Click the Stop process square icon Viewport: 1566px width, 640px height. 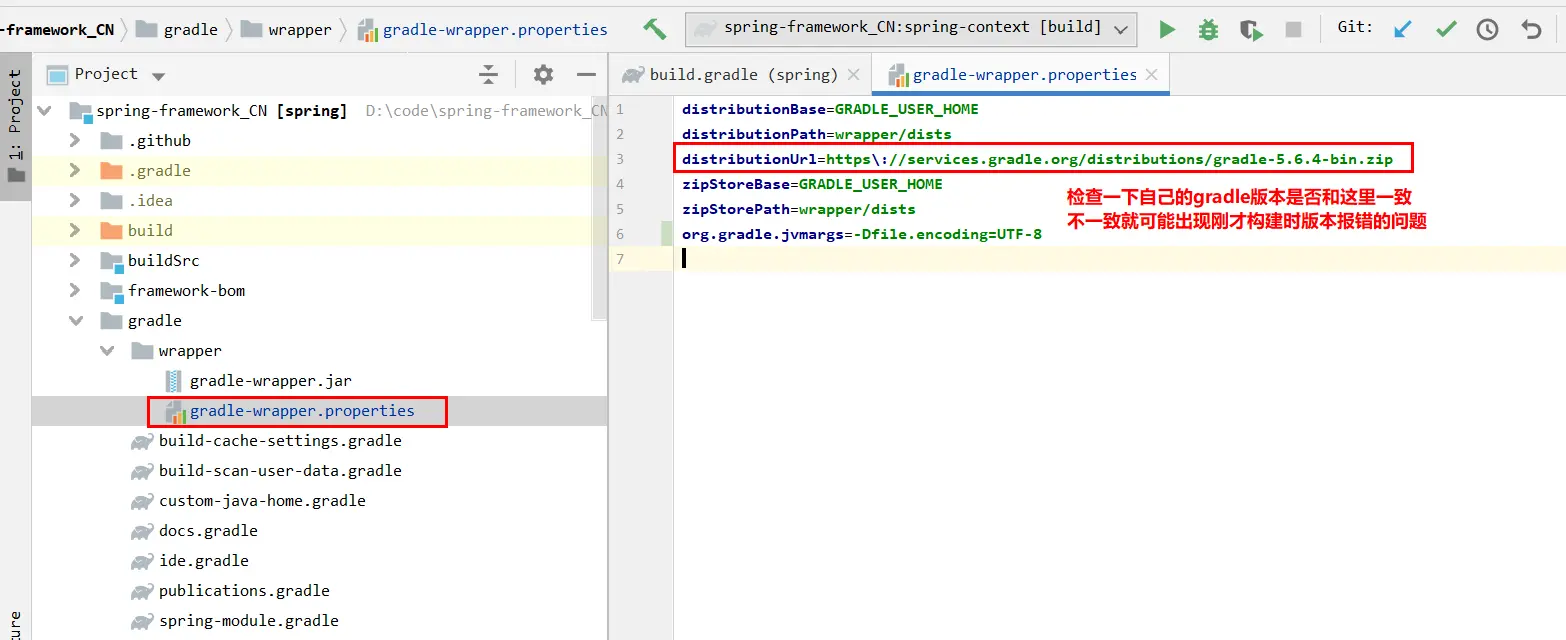pyautogui.click(x=1293, y=29)
